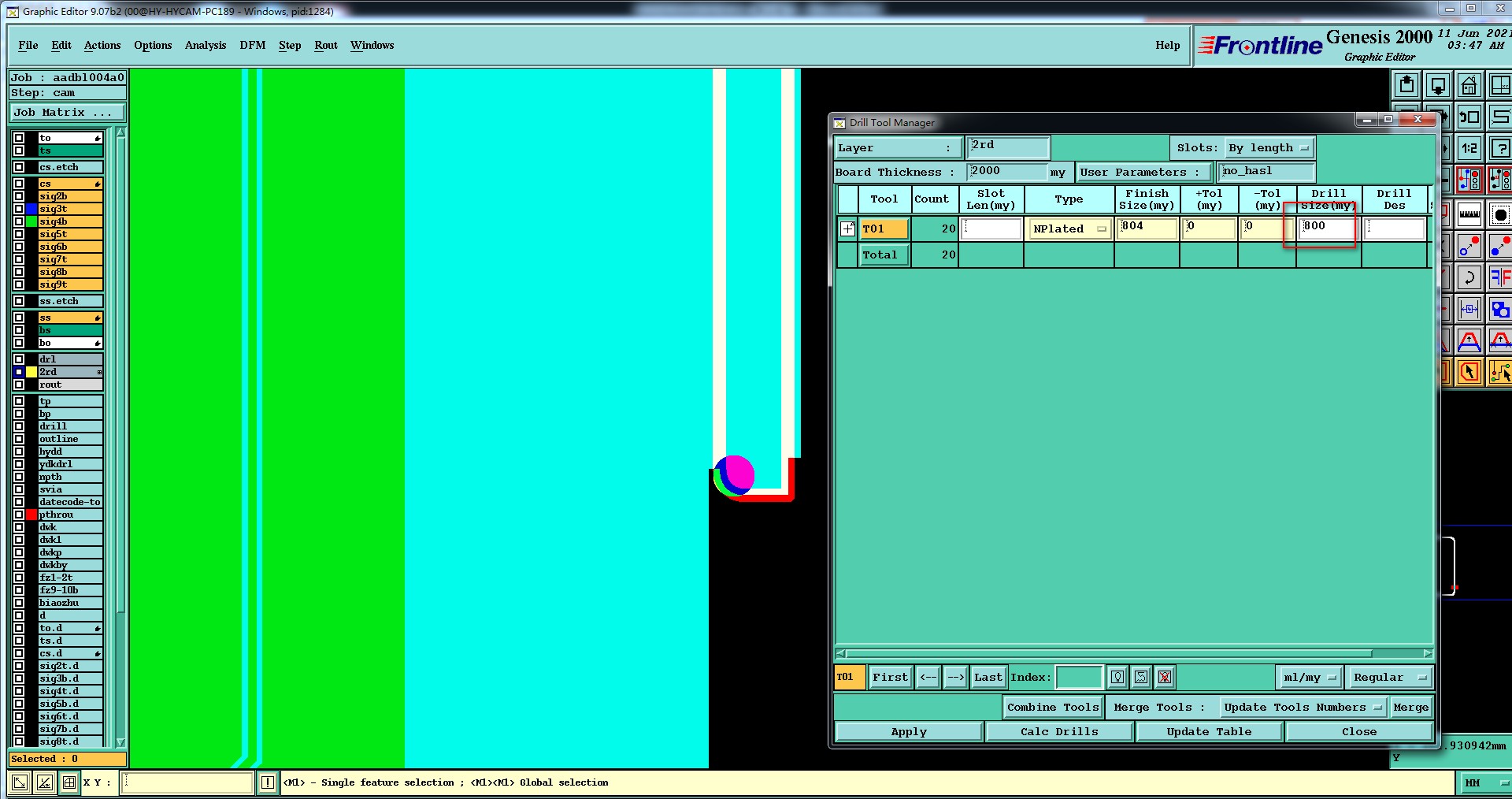Click the red-bordered net layers icon with blue dots
The height and width of the screenshot is (799, 1512).
point(1469,180)
